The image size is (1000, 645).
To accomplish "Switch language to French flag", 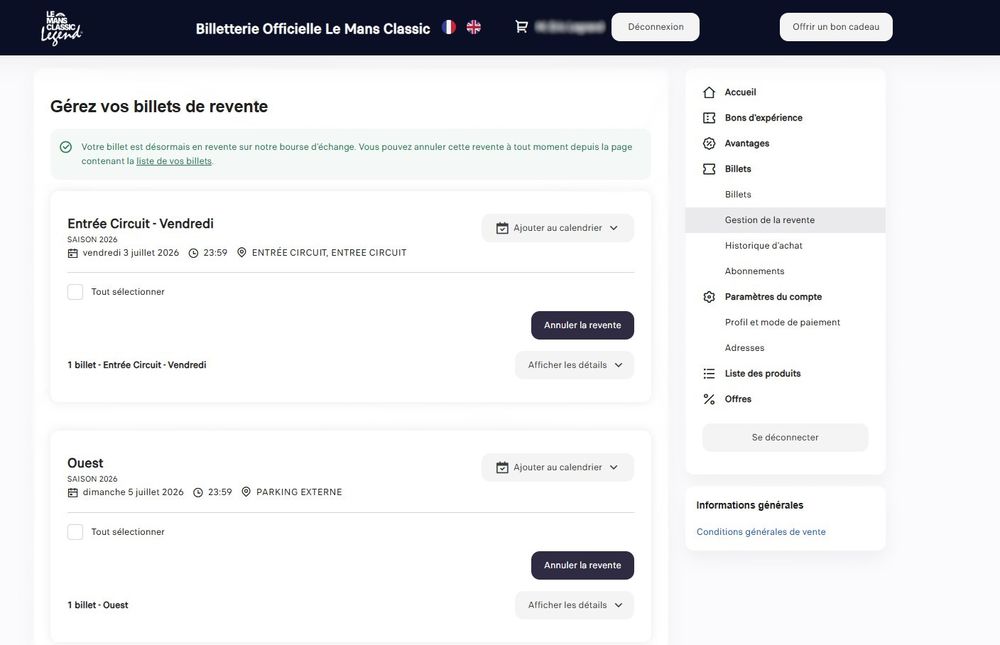I will tap(449, 27).
